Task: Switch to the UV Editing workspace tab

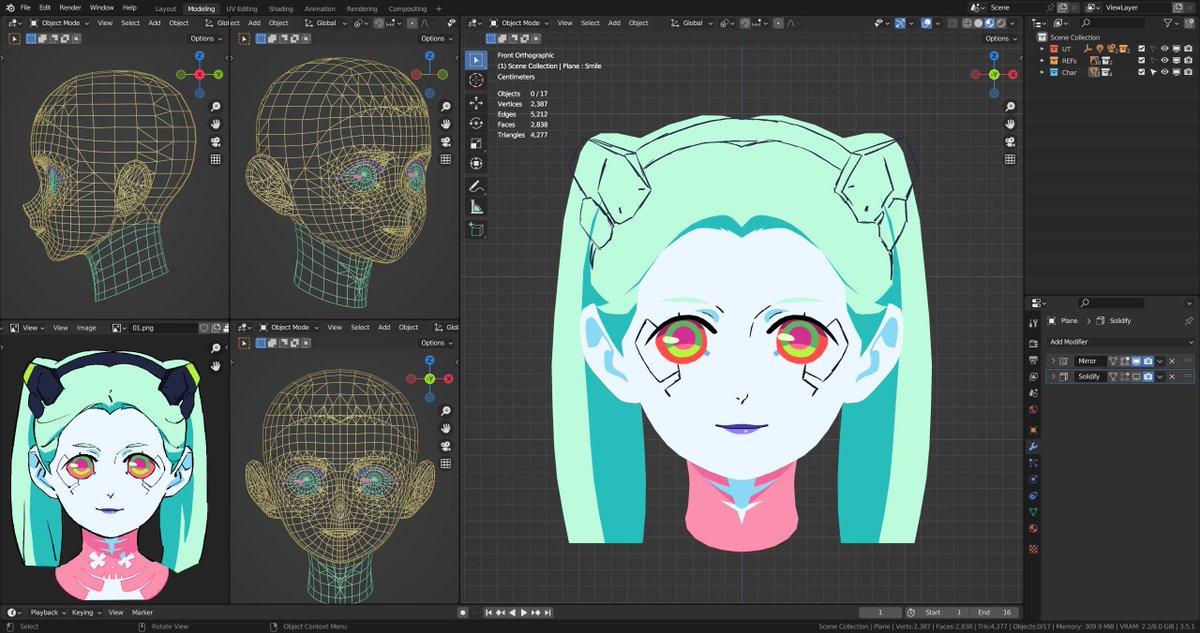Action: 242,9
